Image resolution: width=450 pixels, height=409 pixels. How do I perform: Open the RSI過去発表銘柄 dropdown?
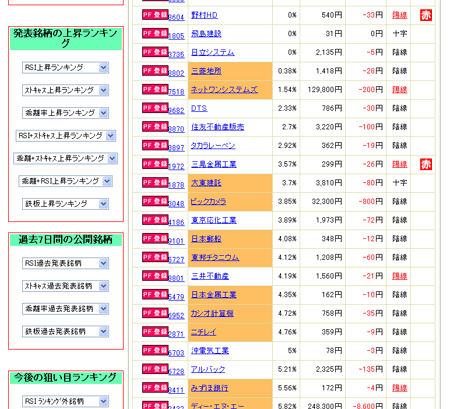point(65,263)
